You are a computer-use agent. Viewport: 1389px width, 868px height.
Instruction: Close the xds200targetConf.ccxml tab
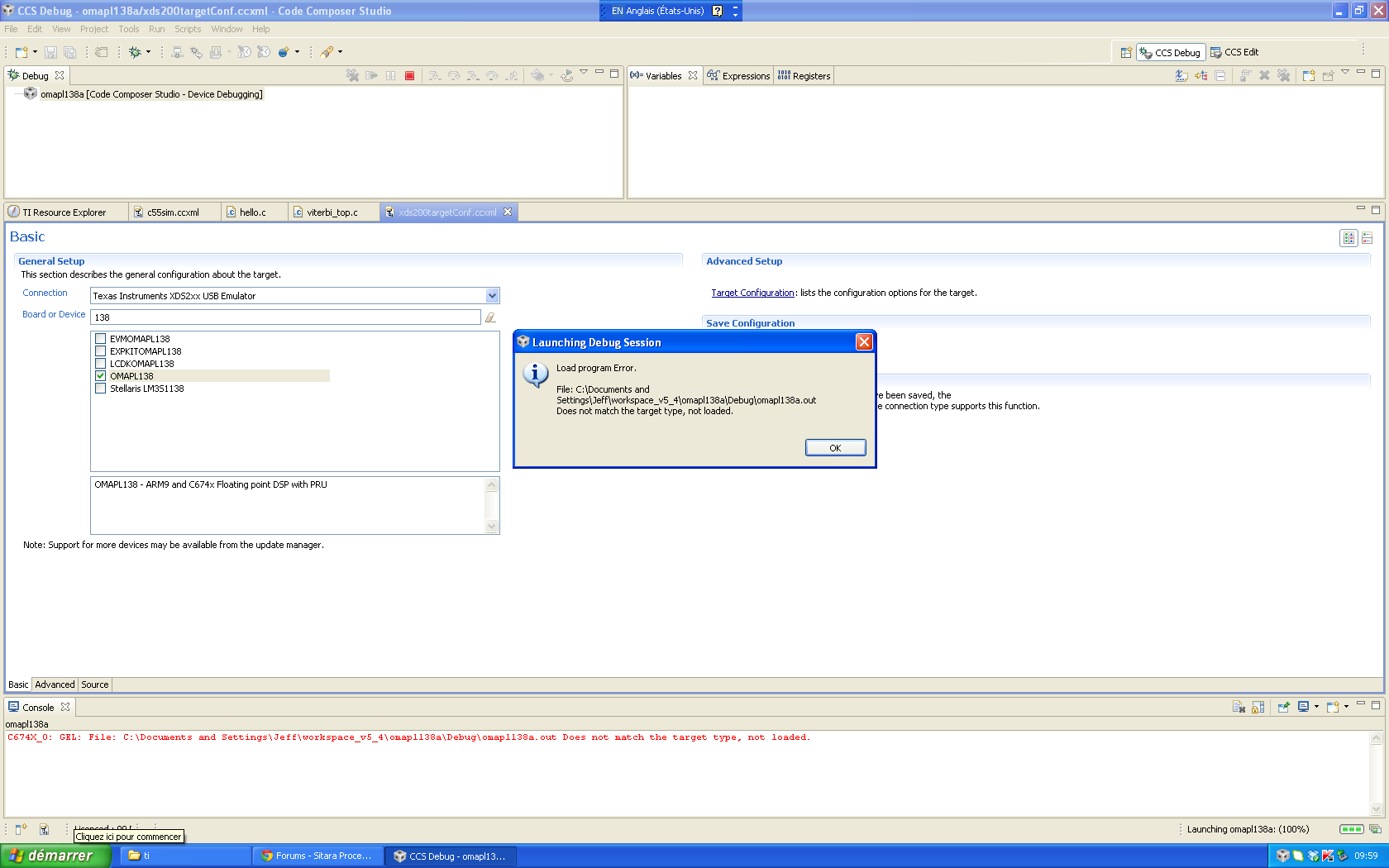point(508,212)
